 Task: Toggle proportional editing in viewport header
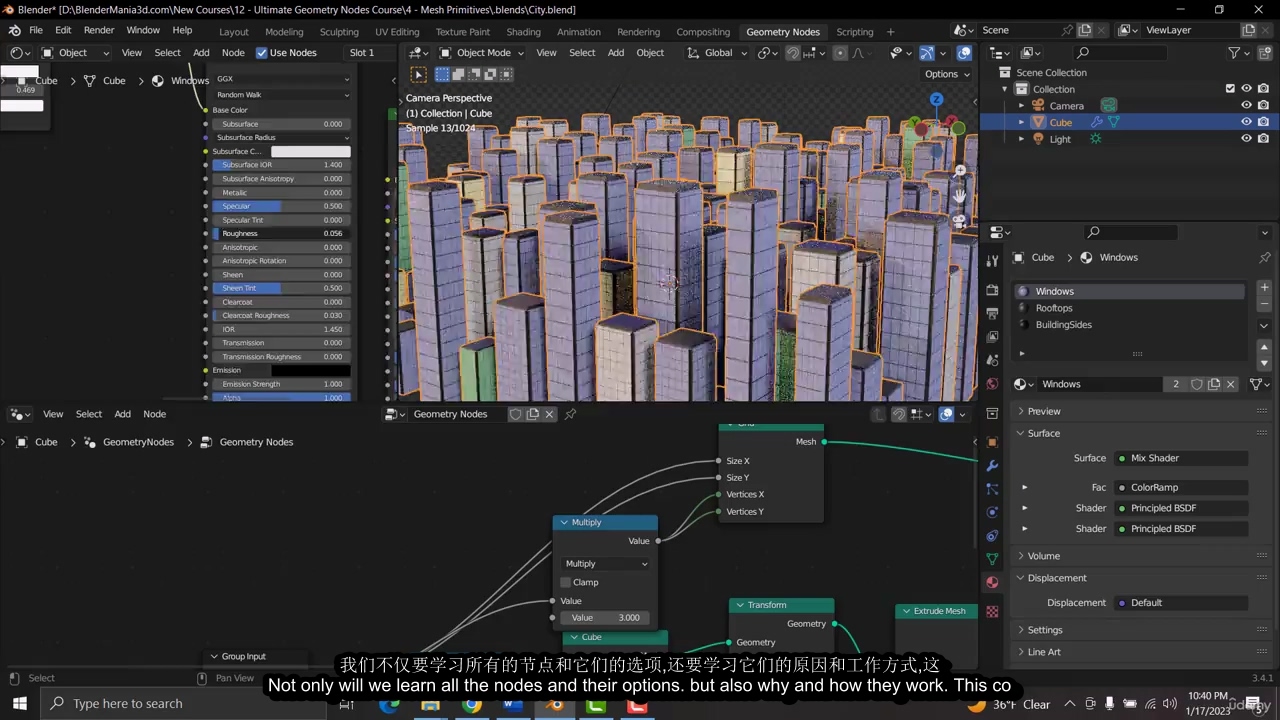coord(840,53)
